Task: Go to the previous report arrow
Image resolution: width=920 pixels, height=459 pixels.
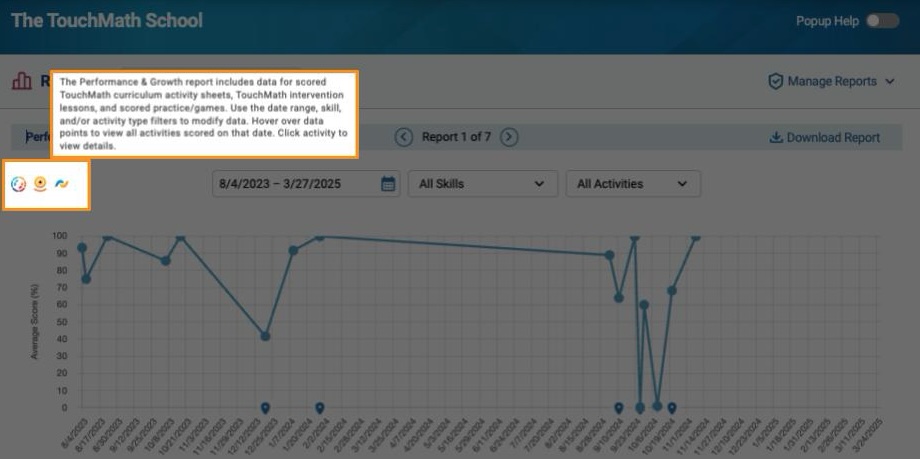Action: pos(404,137)
